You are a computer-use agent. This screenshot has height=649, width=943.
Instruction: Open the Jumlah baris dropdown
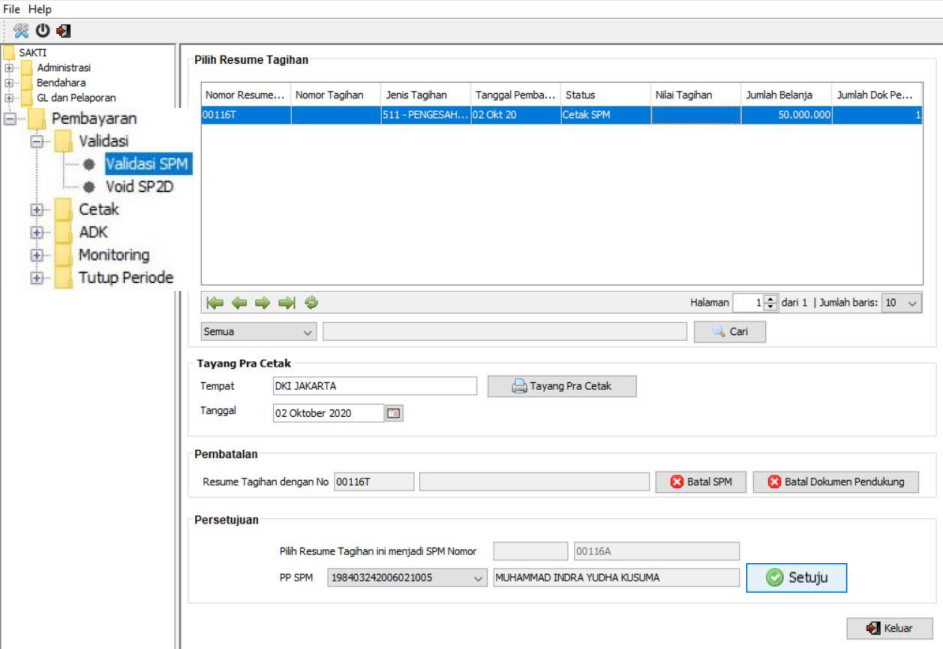(x=911, y=303)
